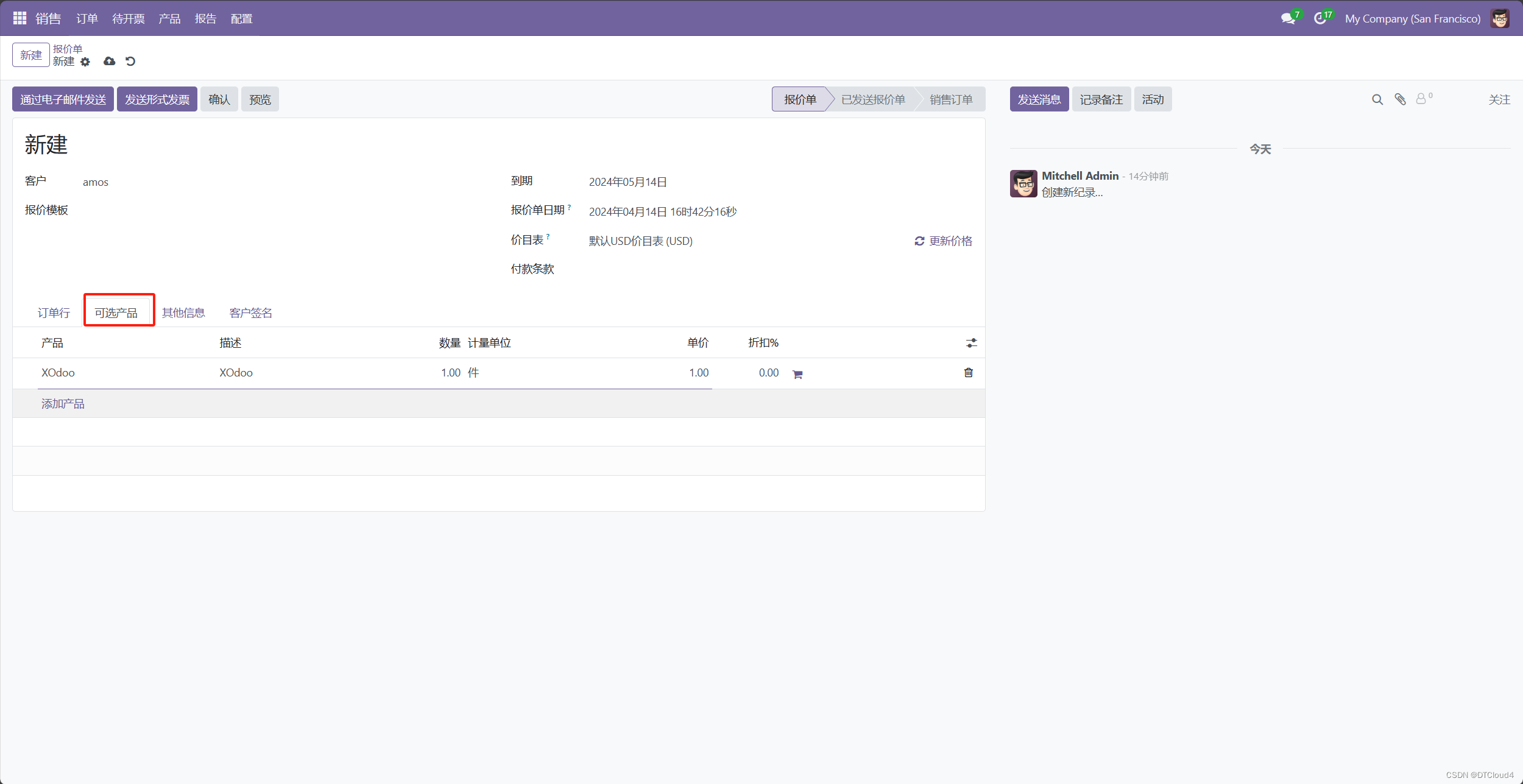The height and width of the screenshot is (784, 1523).
Task: Open discuss messages icon in top bar
Action: [1288, 19]
